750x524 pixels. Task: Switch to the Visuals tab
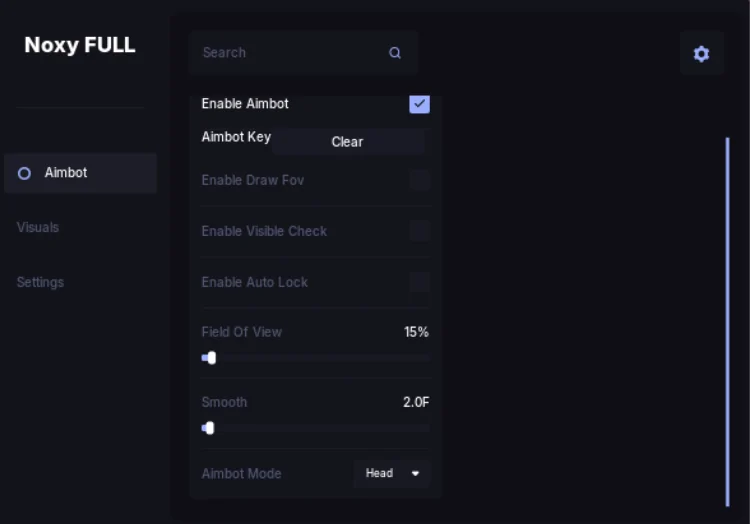38,227
